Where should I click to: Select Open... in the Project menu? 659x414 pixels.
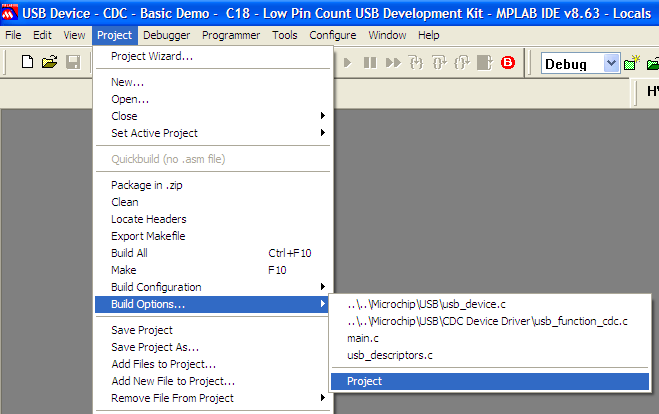(212, 99)
